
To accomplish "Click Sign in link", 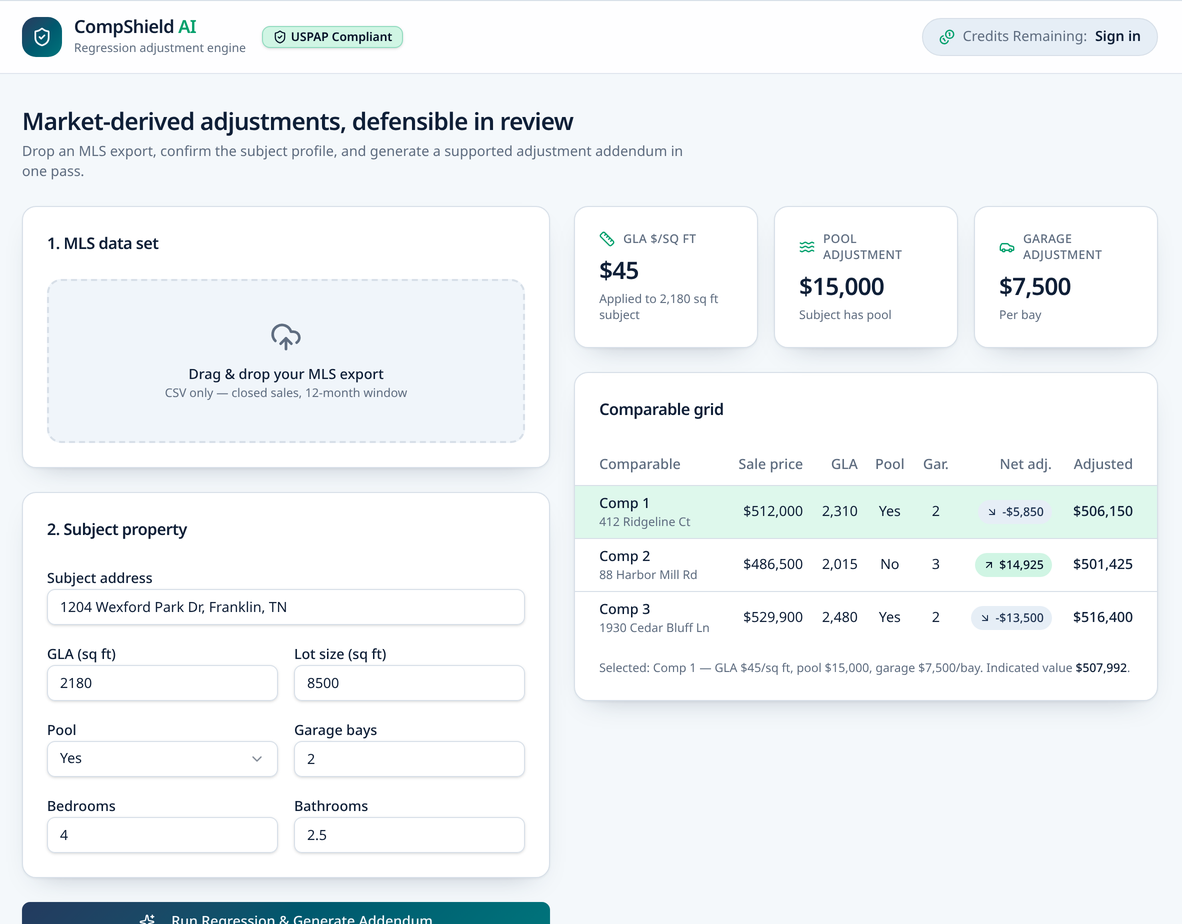I will (1117, 36).
